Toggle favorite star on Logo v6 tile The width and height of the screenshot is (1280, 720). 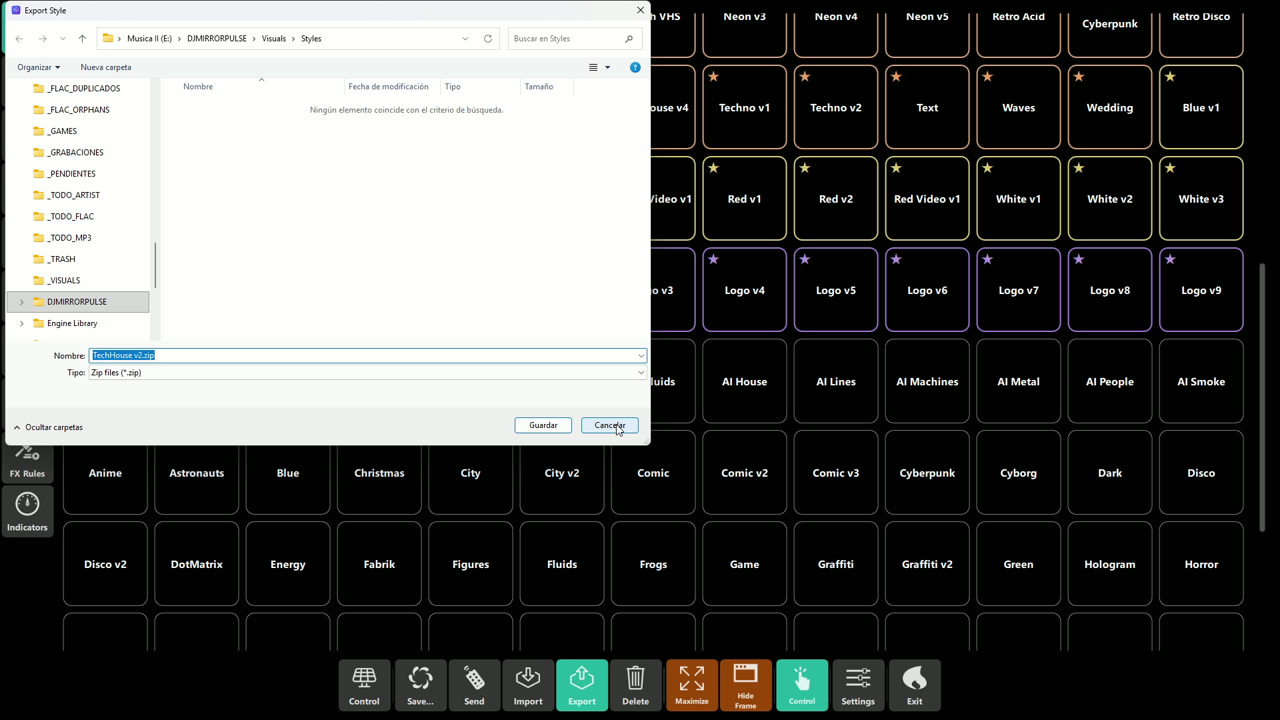coord(896,260)
